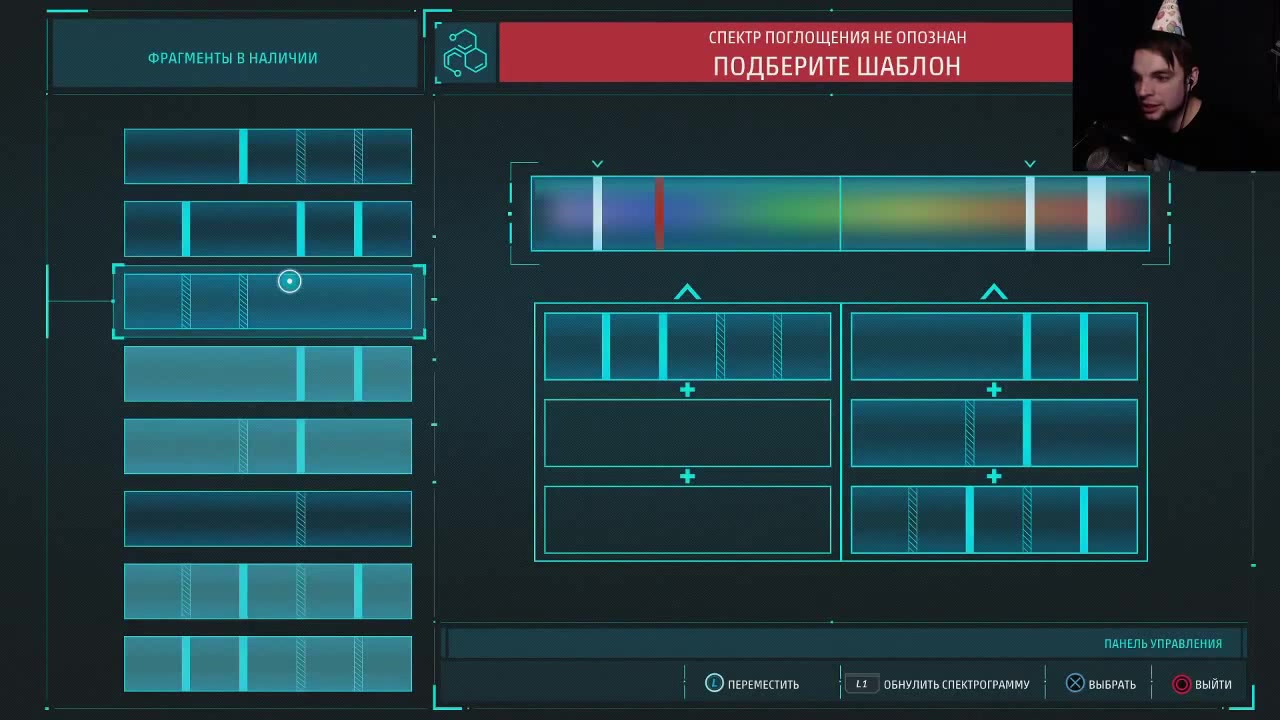The height and width of the screenshot is (720, 1280).
Task: Click the lower plus icon in left template column
Action: (687, 477)
